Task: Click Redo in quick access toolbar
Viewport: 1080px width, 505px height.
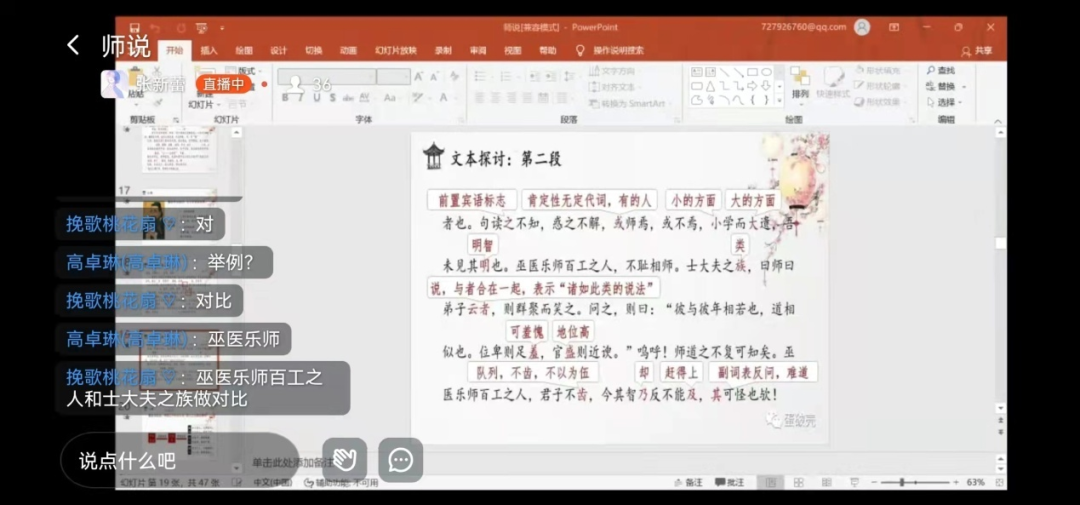Action: click(180, 28)
